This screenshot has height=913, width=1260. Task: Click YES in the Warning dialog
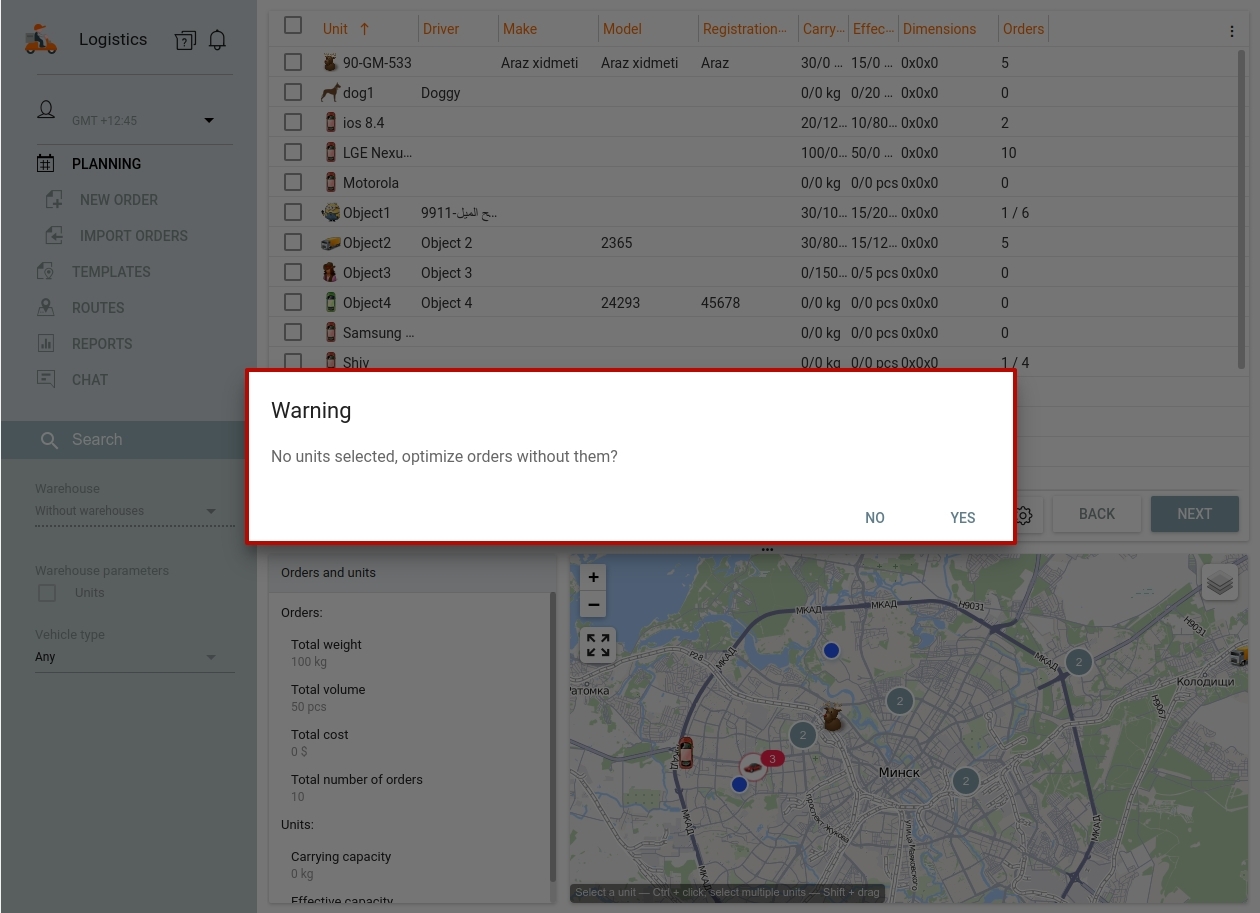tap(962, 518)
